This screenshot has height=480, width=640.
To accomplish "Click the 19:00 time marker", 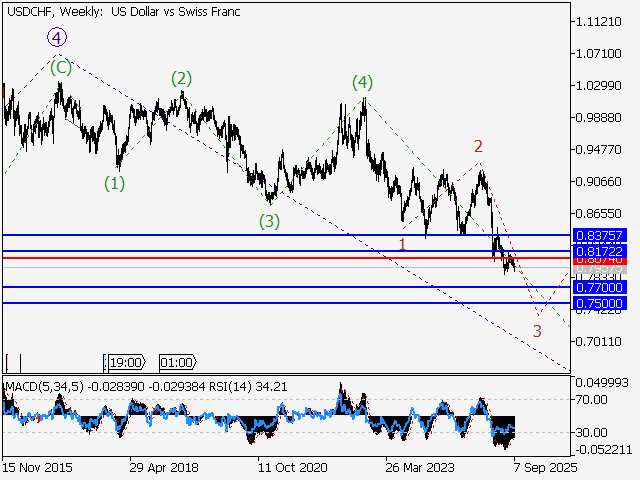I will 126,362.
